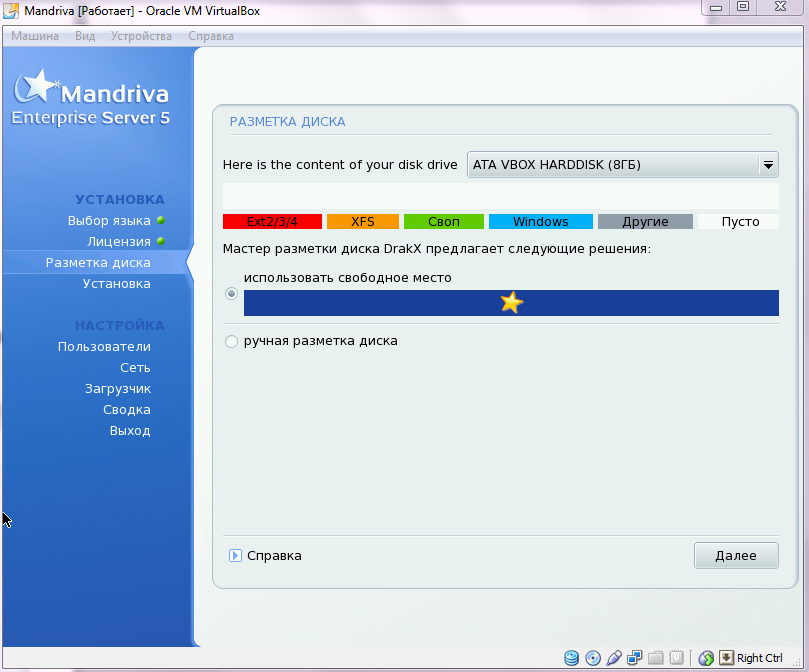Click the Mandriva star logo
809x672 pixels.
35,86
